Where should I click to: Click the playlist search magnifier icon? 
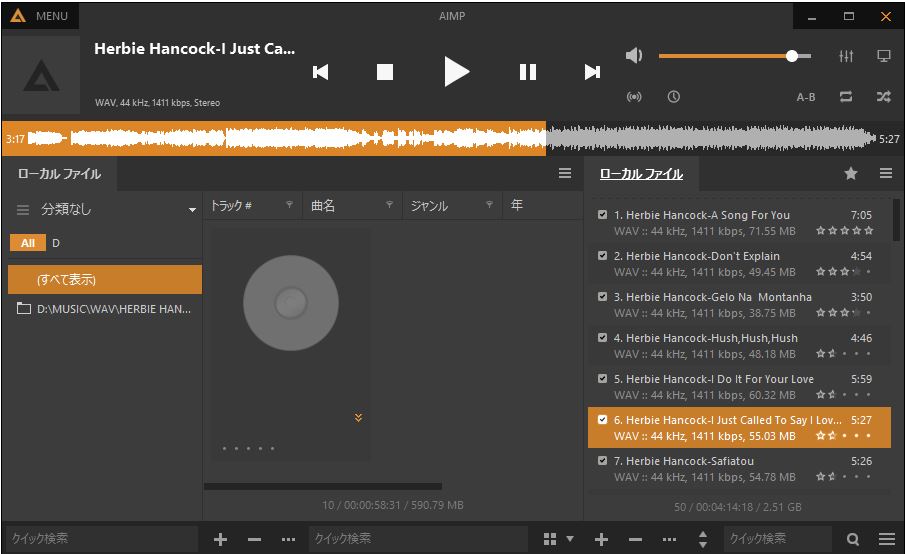[x=852, y=539]
